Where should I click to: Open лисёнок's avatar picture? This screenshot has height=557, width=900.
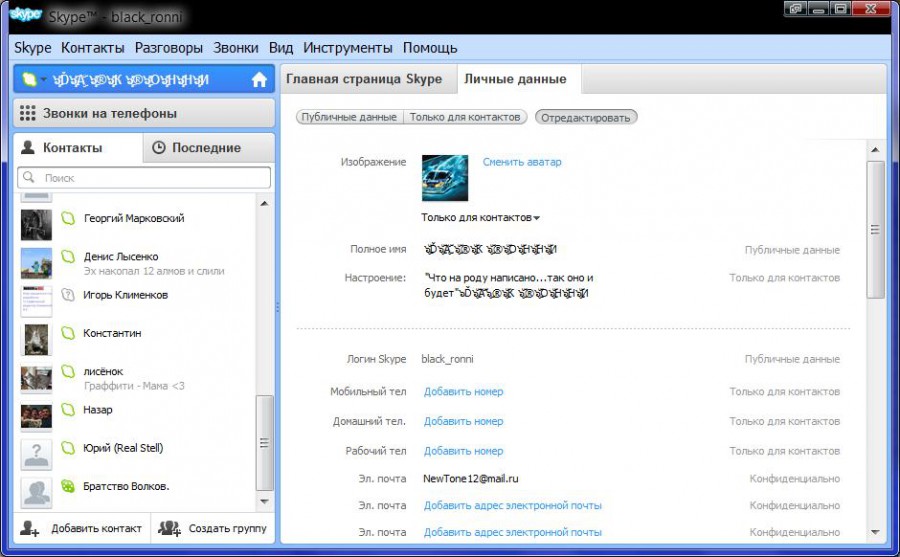point(36,378)
